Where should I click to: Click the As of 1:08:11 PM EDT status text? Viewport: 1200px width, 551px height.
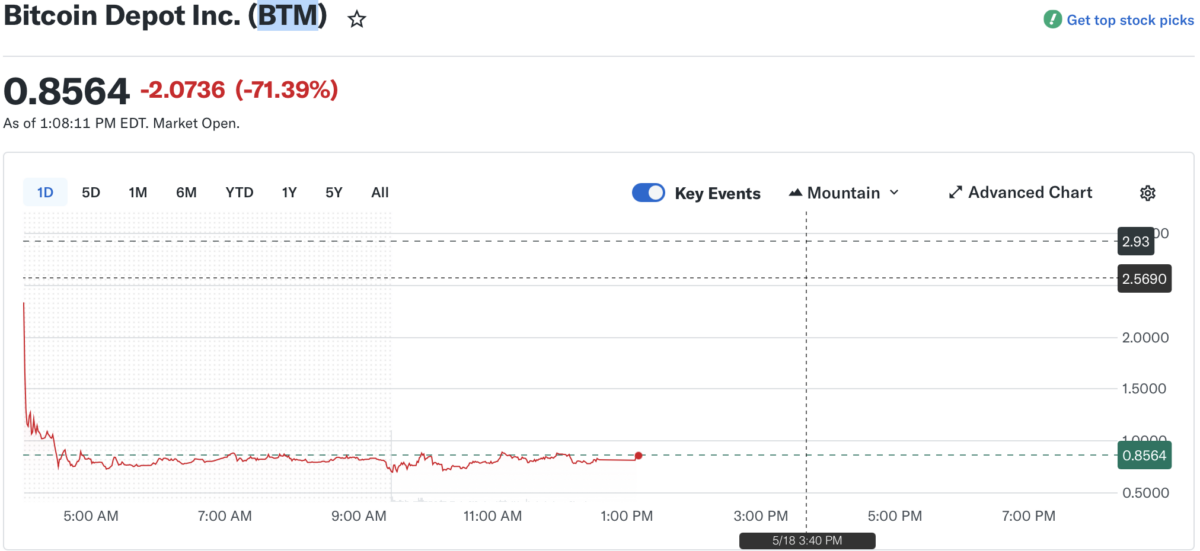coord(121,124)
